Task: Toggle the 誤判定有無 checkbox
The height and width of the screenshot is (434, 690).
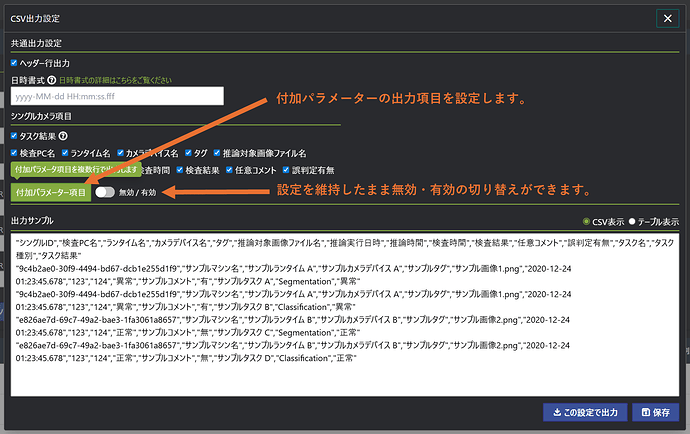Action: pyautogui.click(x=286, y=170)
